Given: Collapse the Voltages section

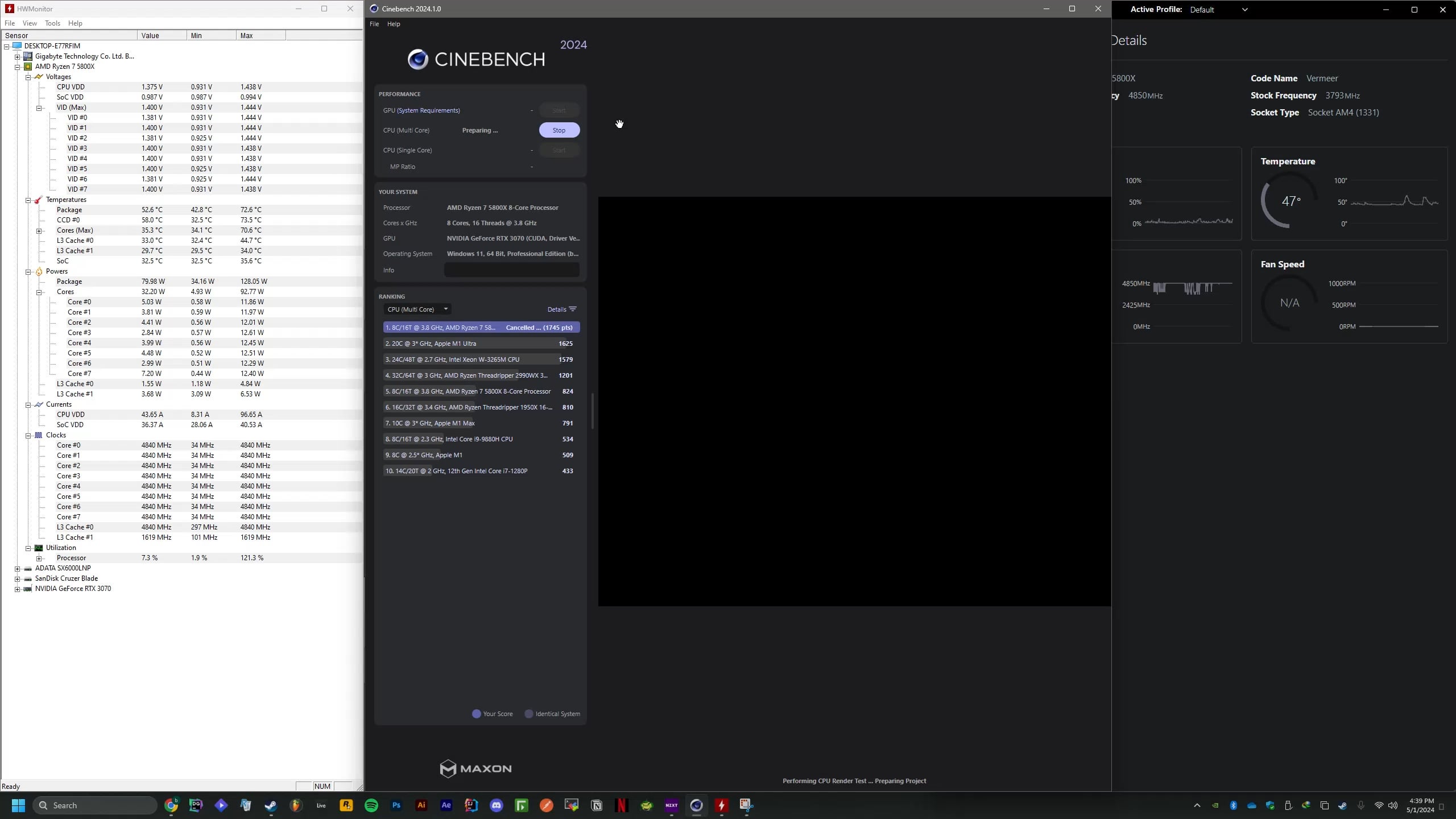Looking at the screenshot, I should pyautogui.click(x=28, y=77).
